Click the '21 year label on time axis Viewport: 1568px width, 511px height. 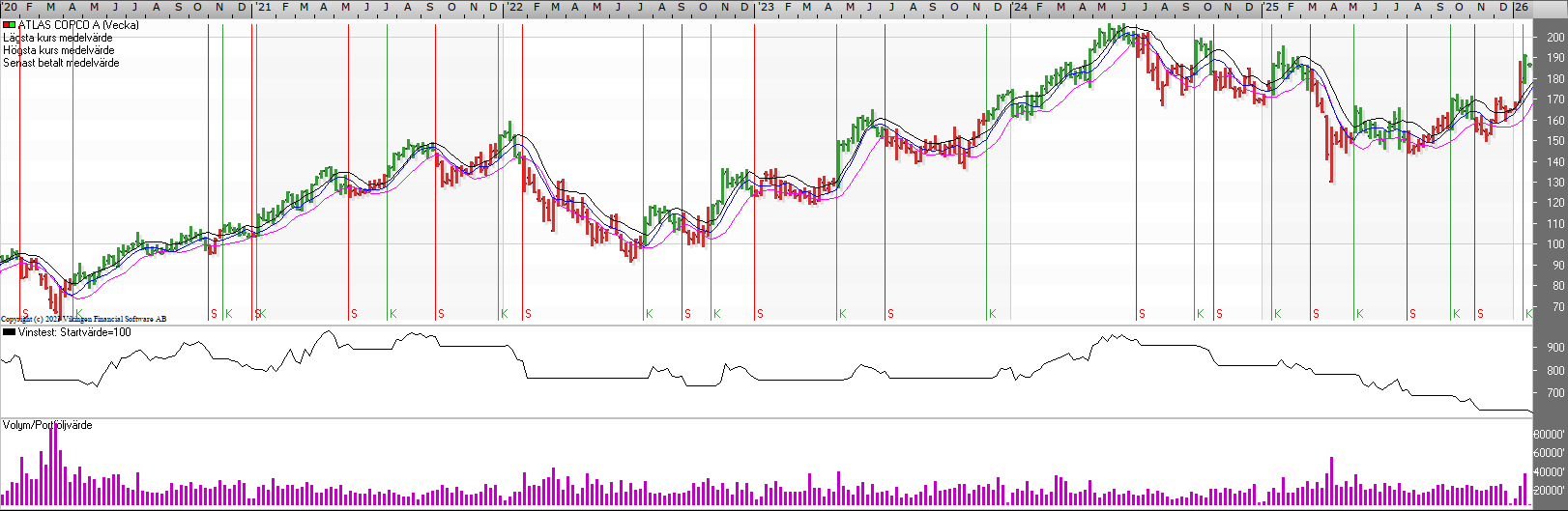click(x=263, y=7)
